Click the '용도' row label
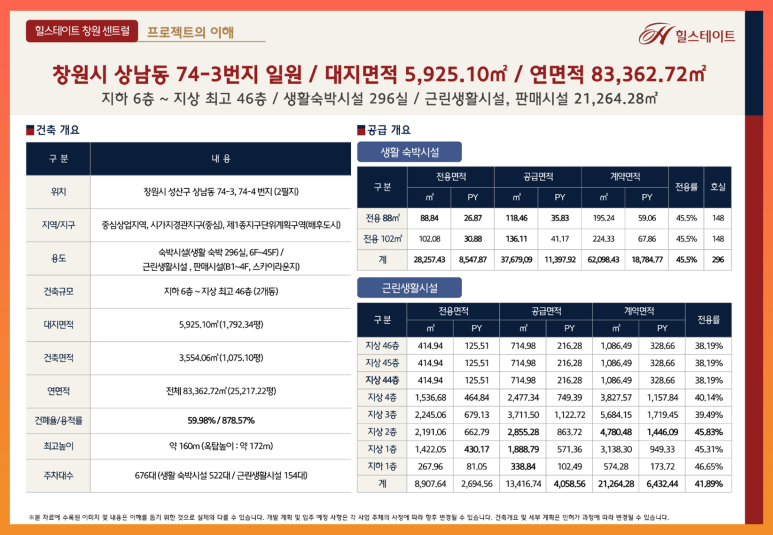773x535 pixels. 58,258
